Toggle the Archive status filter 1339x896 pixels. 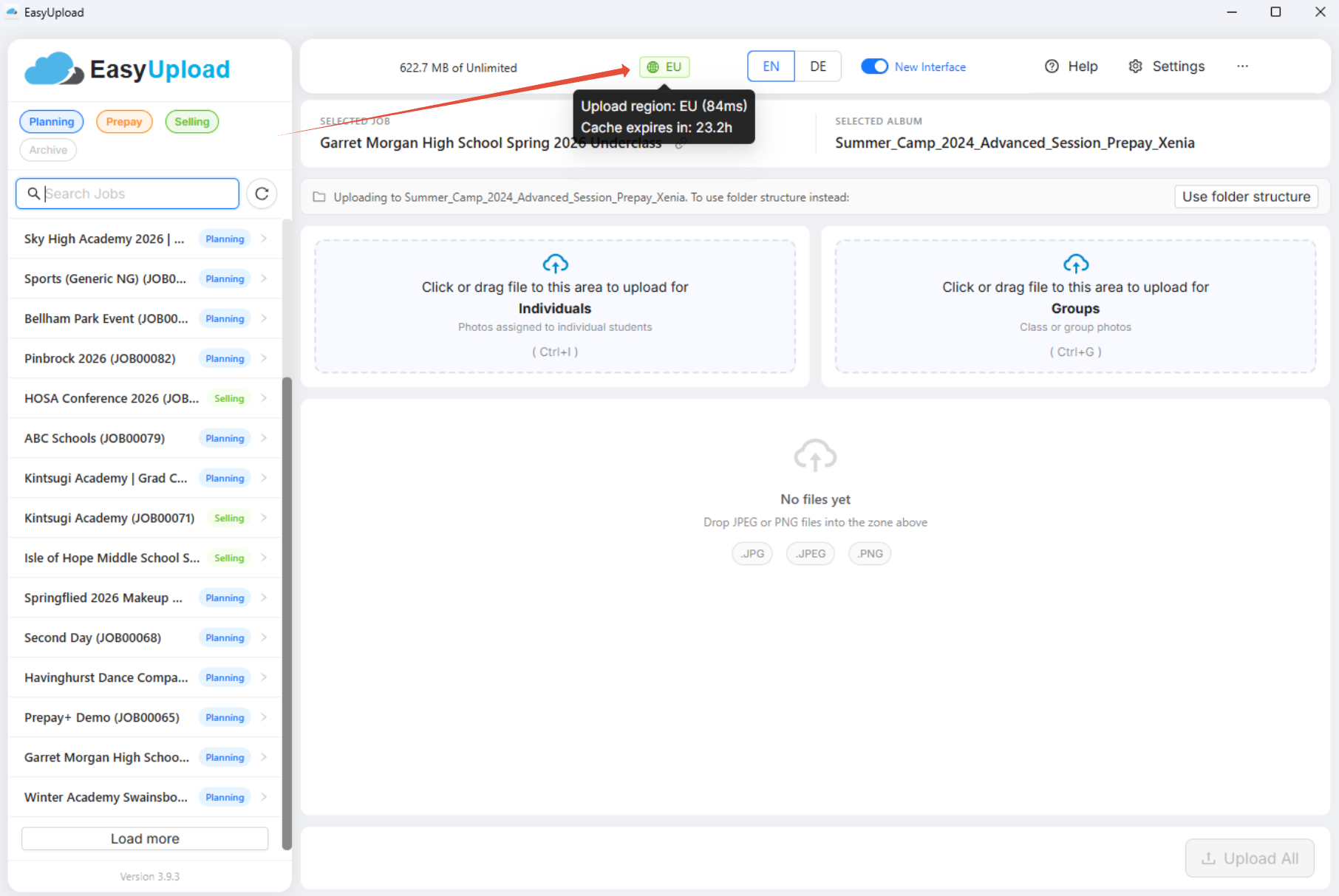(48, 150)
